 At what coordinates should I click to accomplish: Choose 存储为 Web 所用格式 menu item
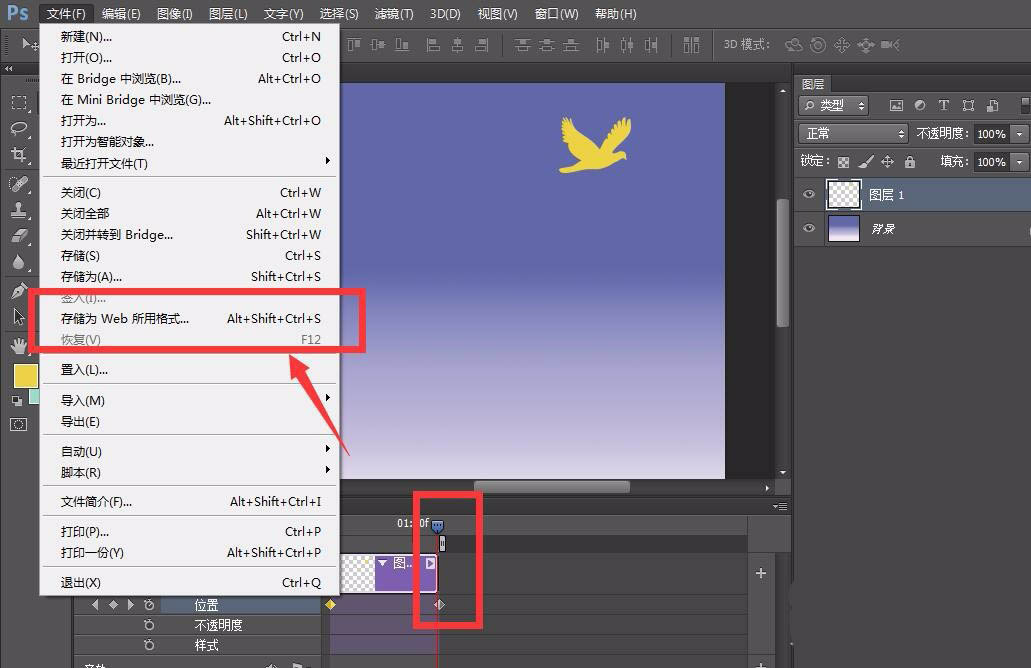(191, 319)
